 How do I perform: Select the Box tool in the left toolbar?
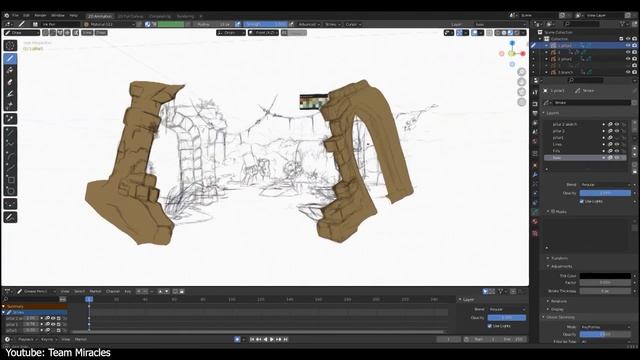(x=10, y=180)
